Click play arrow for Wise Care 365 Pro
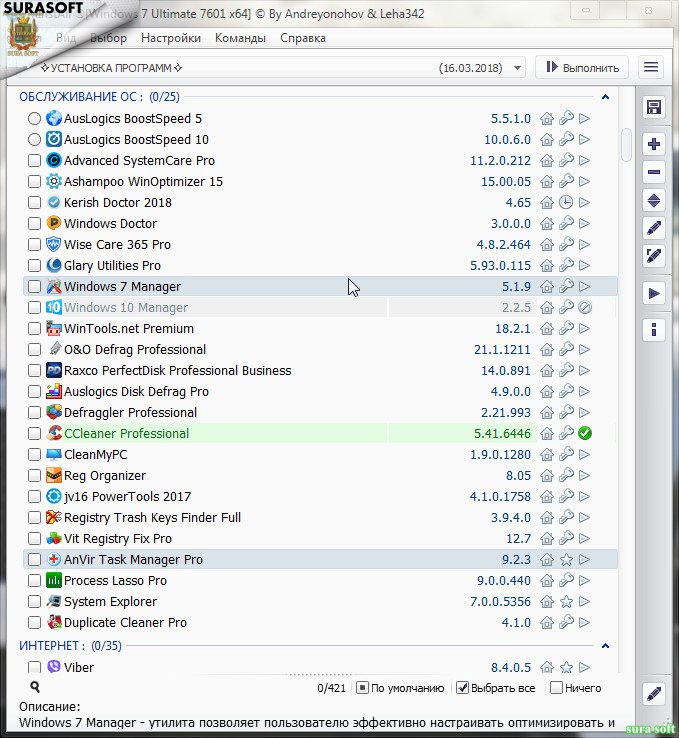The width and height of the screenshot is (679, 738). [x=584, y=244]
